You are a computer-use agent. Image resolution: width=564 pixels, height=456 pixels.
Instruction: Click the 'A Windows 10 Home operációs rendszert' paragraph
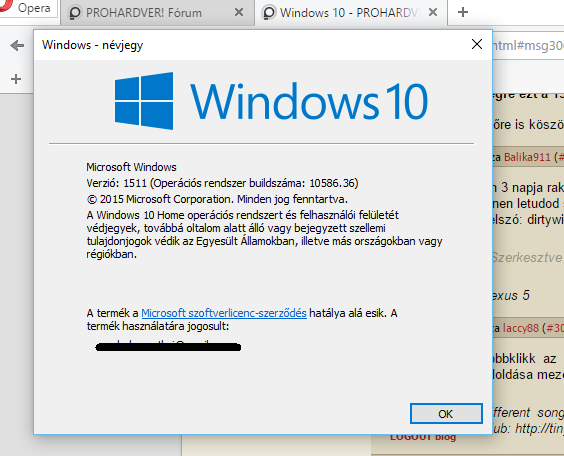coord(264,234)
